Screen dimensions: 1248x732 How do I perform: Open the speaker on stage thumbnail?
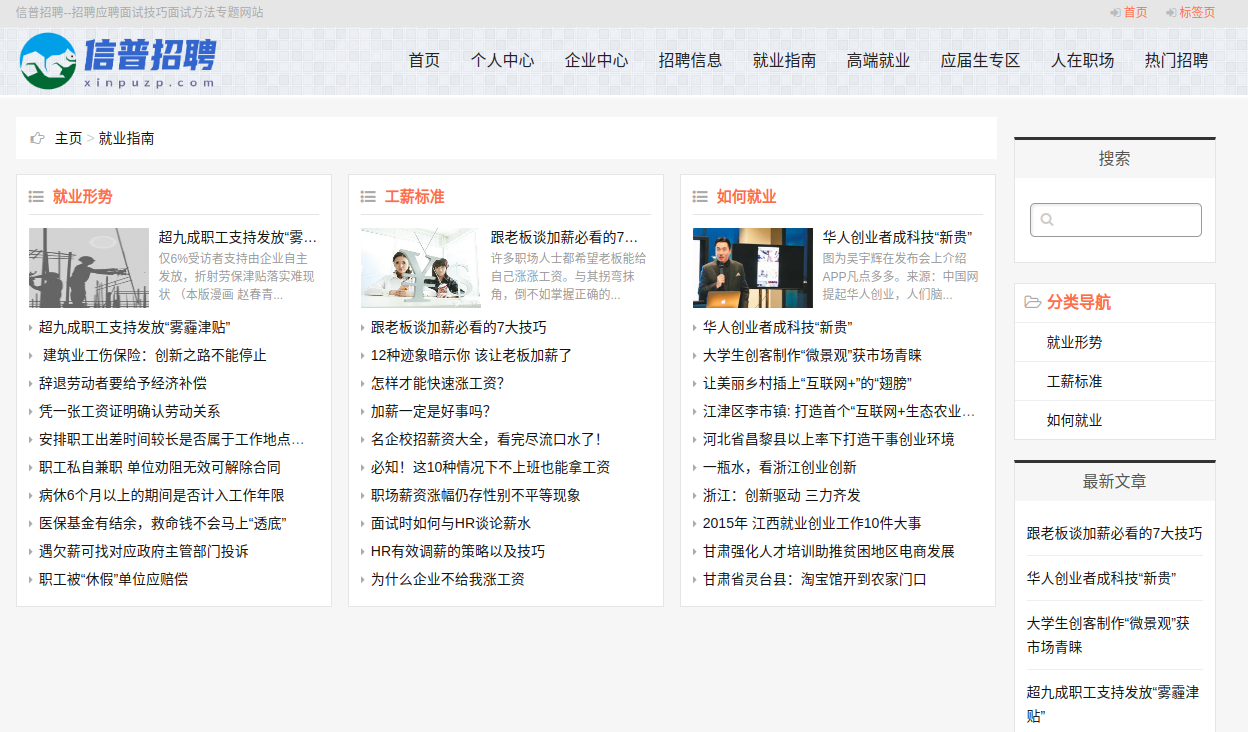point(752,268)
